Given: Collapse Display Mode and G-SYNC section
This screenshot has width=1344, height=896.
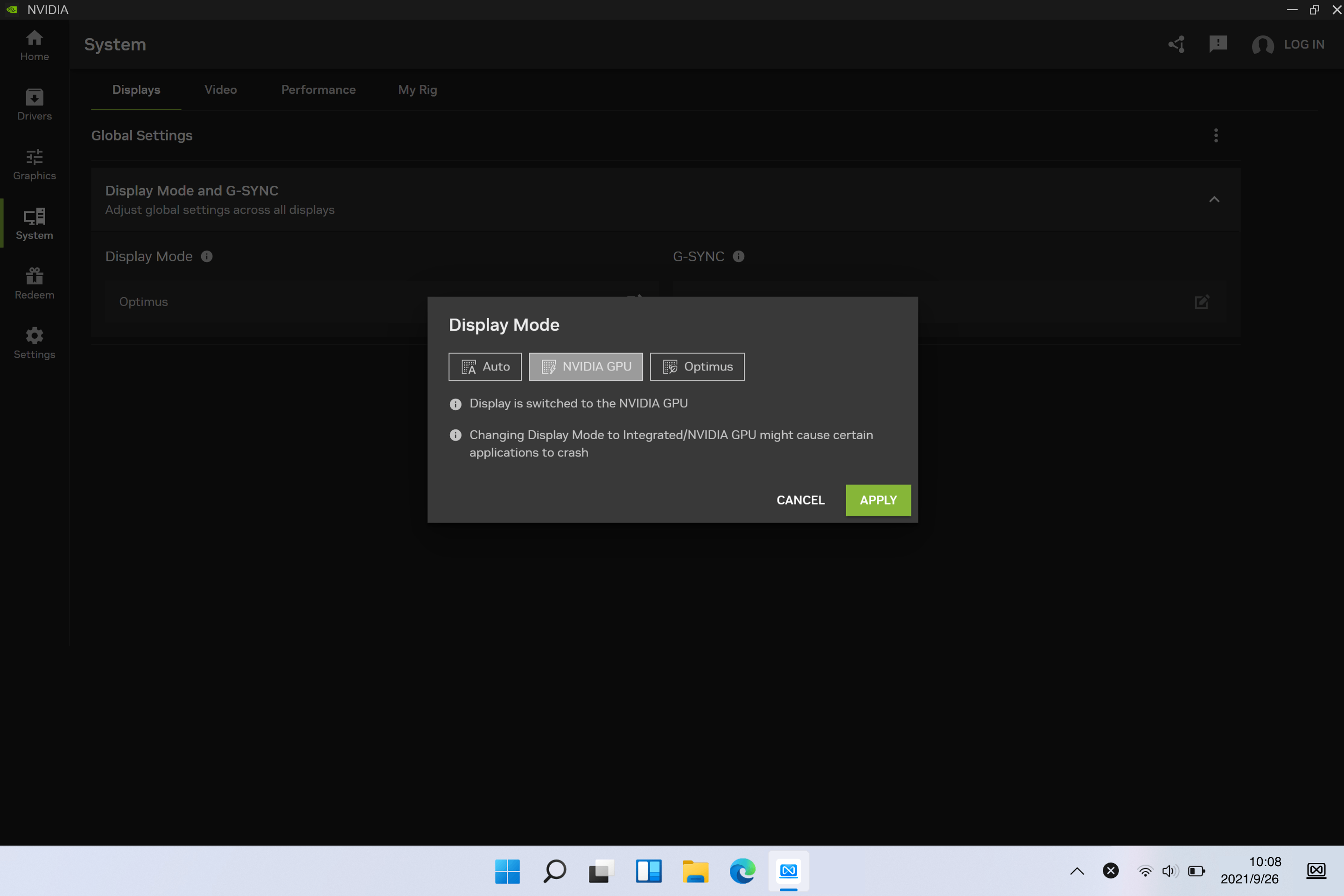Looking at the screenshot, I should (1214, 199).
